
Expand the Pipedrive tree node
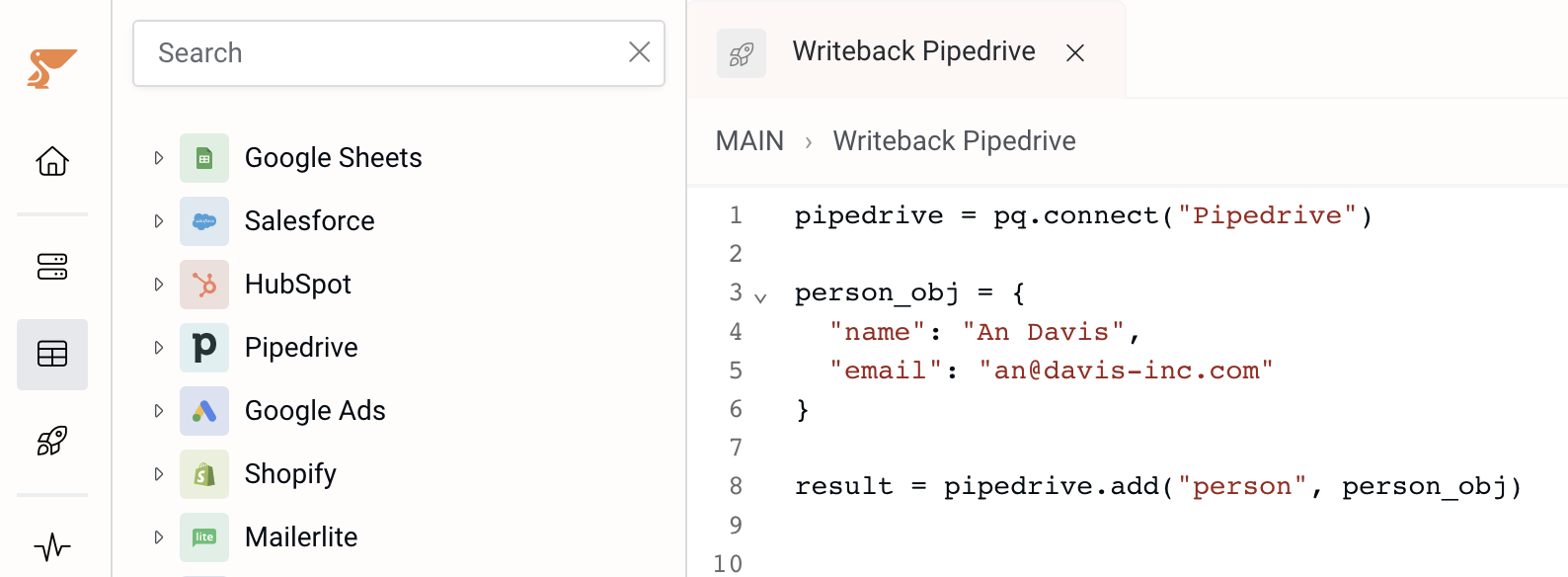point(159,348)
